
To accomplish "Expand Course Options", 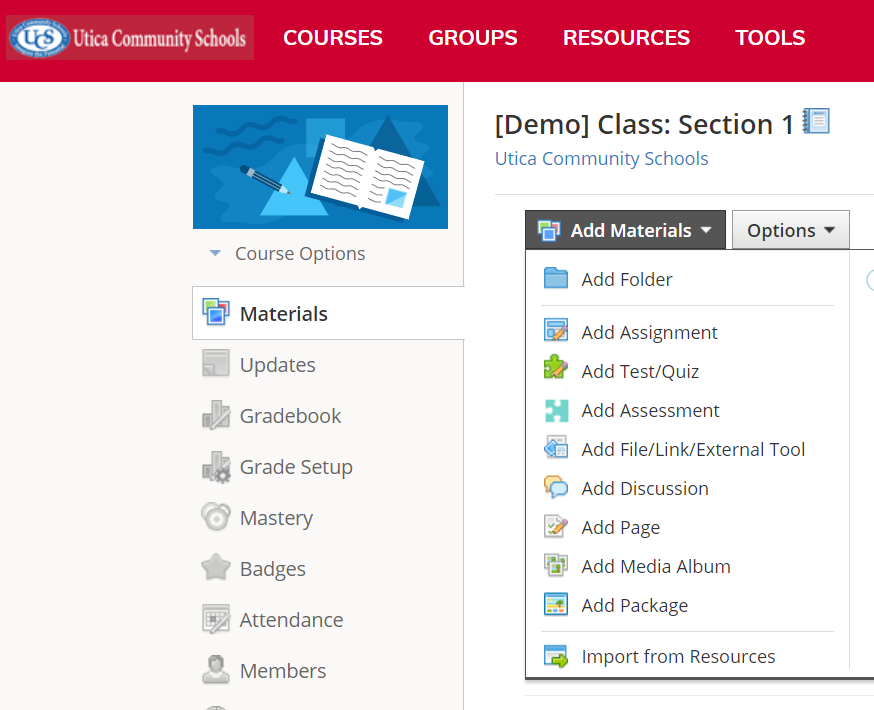I will 288,254.
